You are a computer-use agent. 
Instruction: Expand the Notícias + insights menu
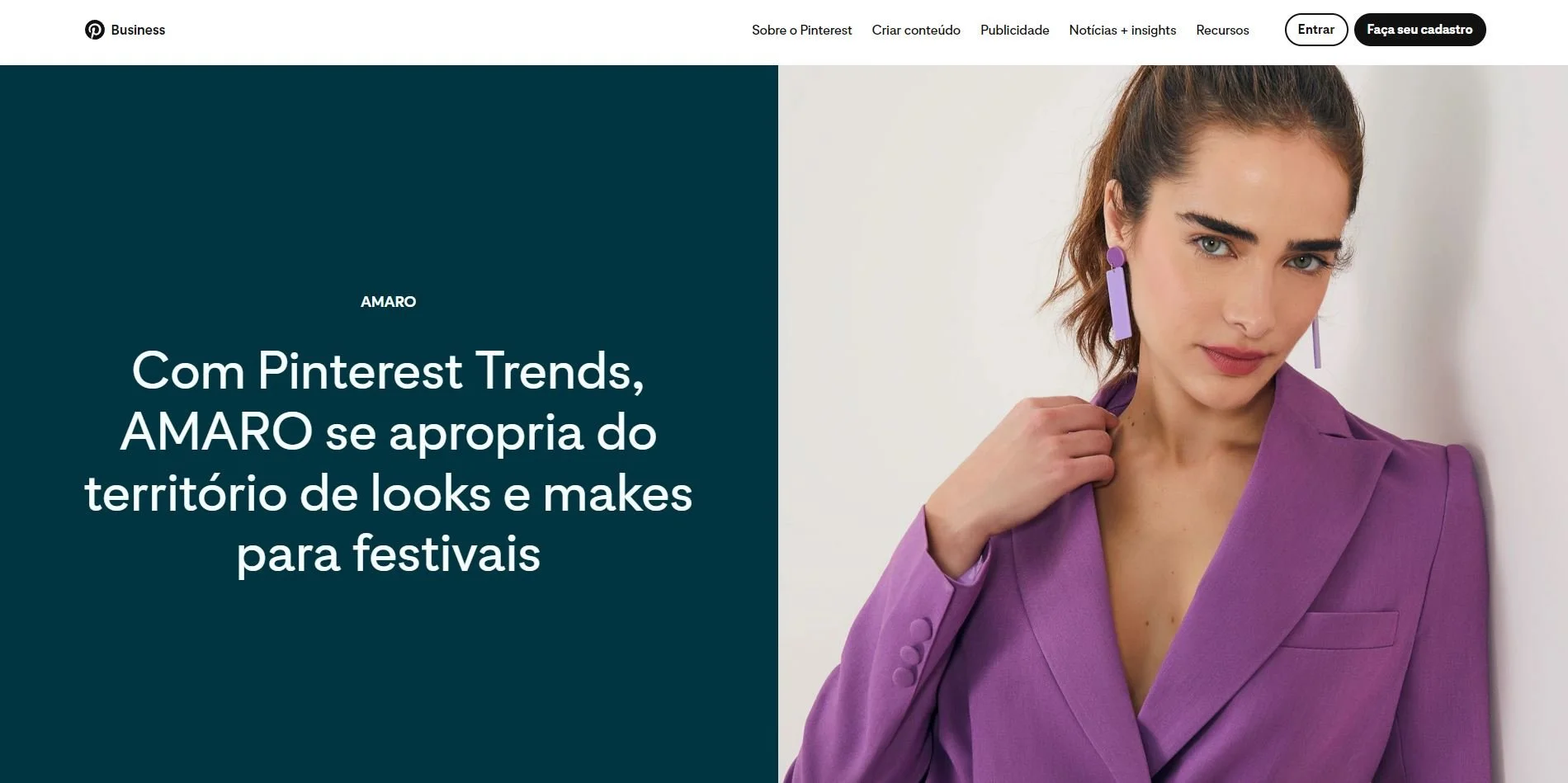coord(1122,30)
